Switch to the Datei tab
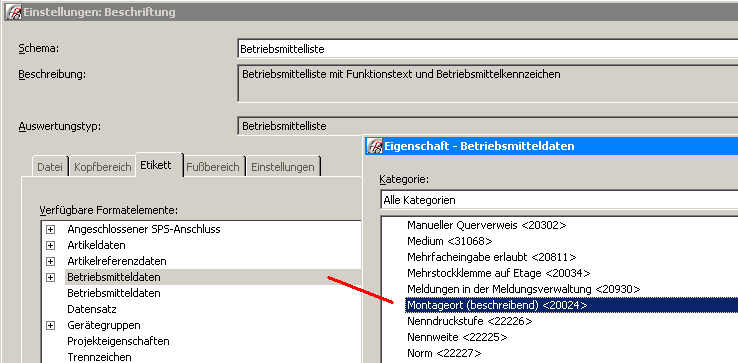This screenshot has width=738, height=363. [50, 167]
